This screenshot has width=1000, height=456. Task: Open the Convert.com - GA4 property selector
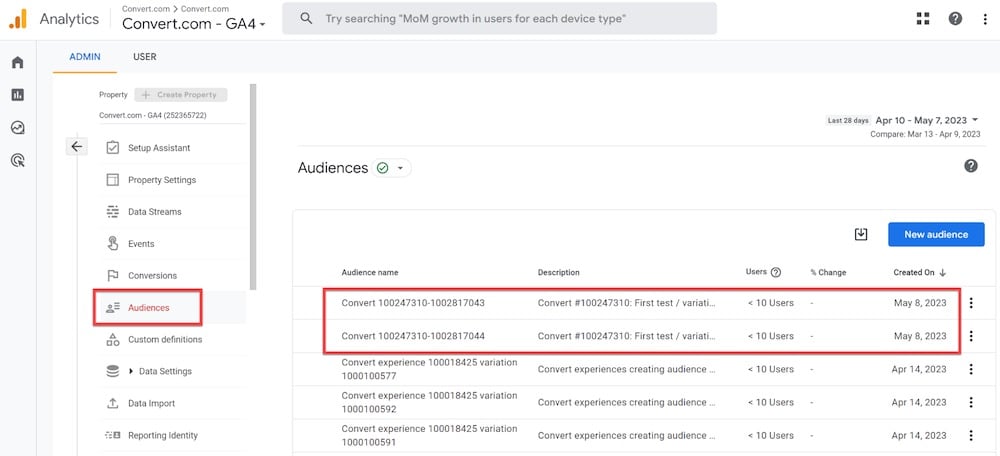194,24
